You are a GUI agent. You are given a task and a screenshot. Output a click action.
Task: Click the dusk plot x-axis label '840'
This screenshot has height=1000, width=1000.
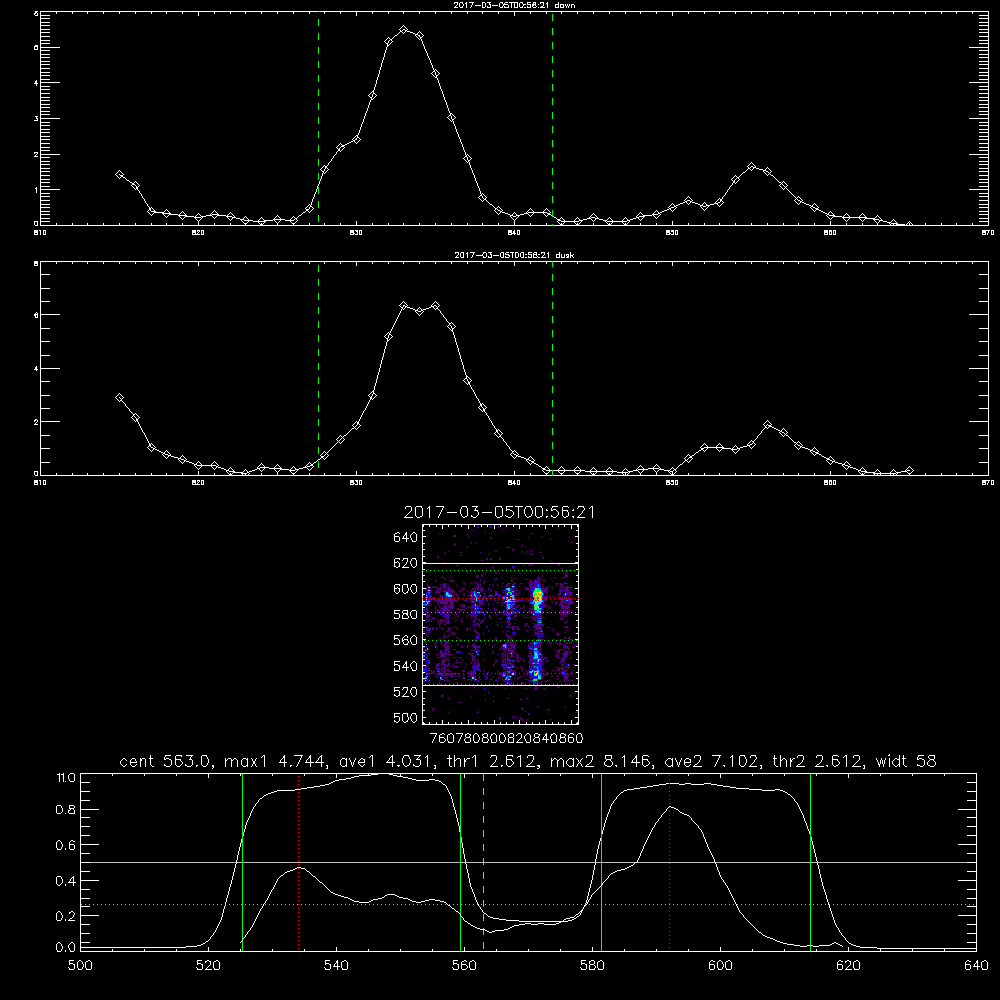click(x=514, y=483)
